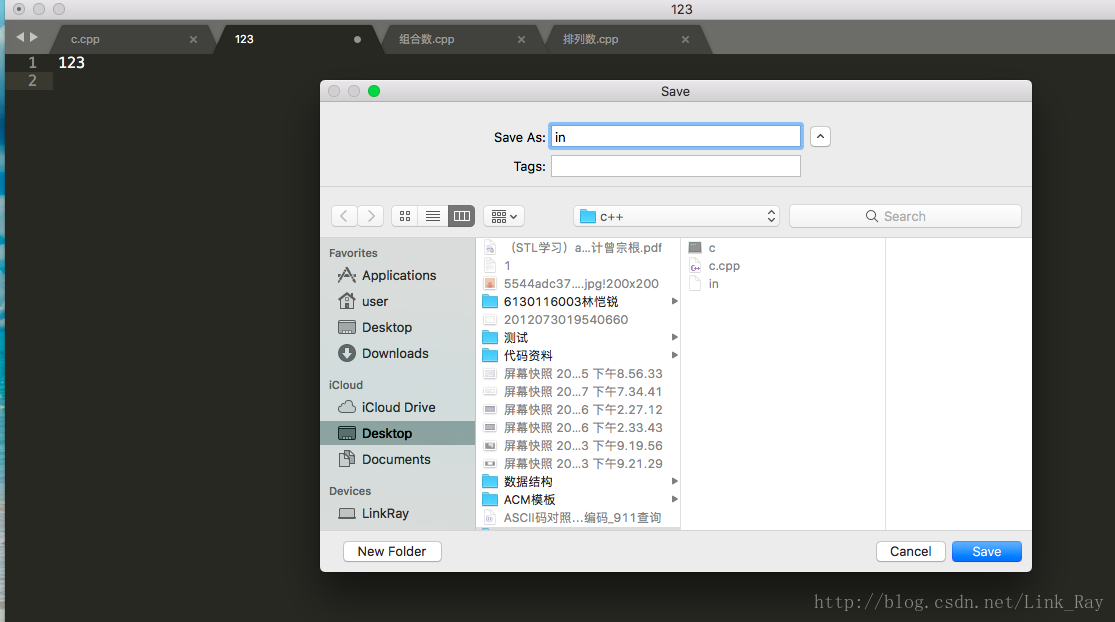Expand the 数据结构 folder arrow
Screen dimensions: 1115x622
[x=674, y=481]
